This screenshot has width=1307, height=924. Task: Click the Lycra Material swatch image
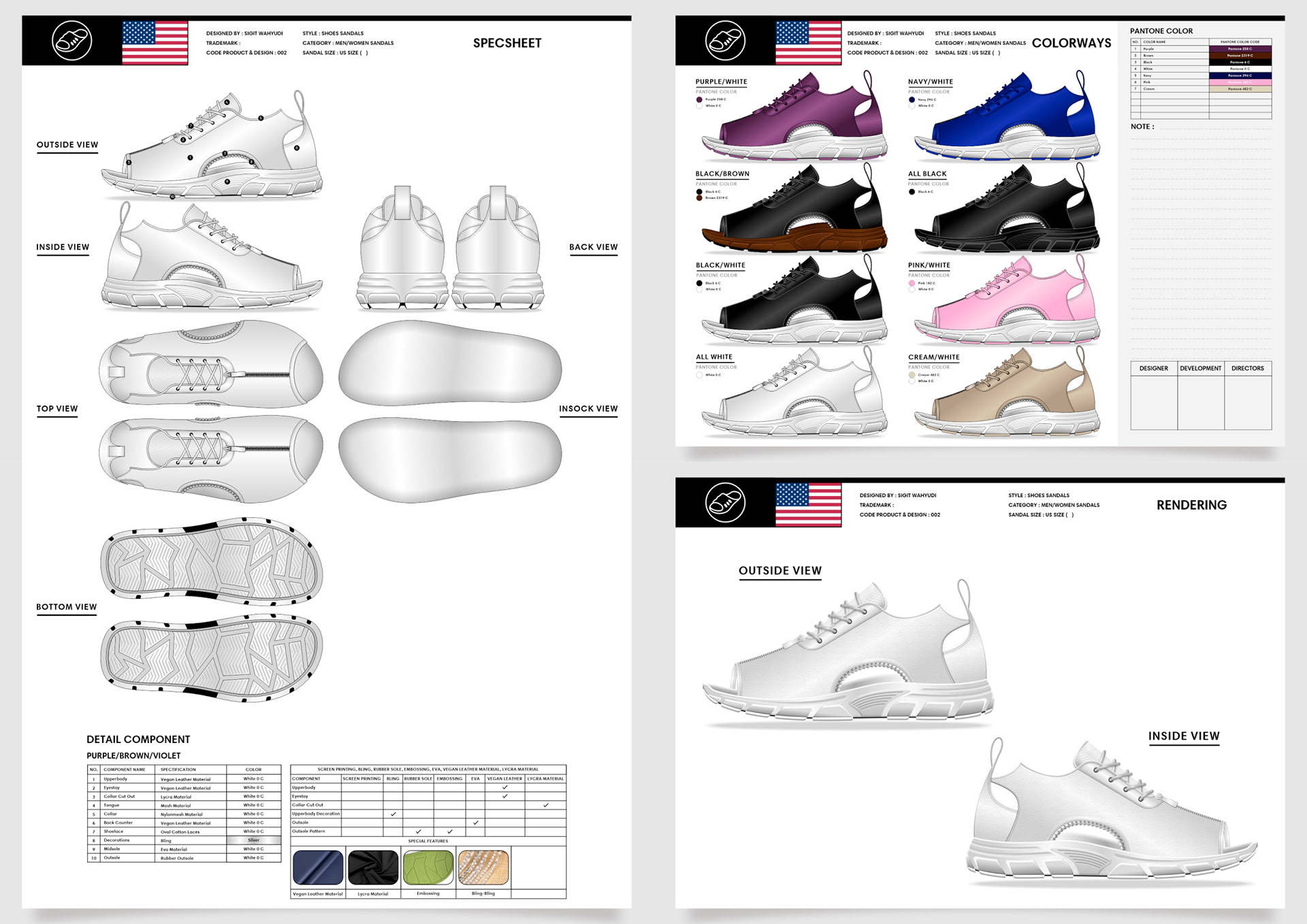click(373, 868)
